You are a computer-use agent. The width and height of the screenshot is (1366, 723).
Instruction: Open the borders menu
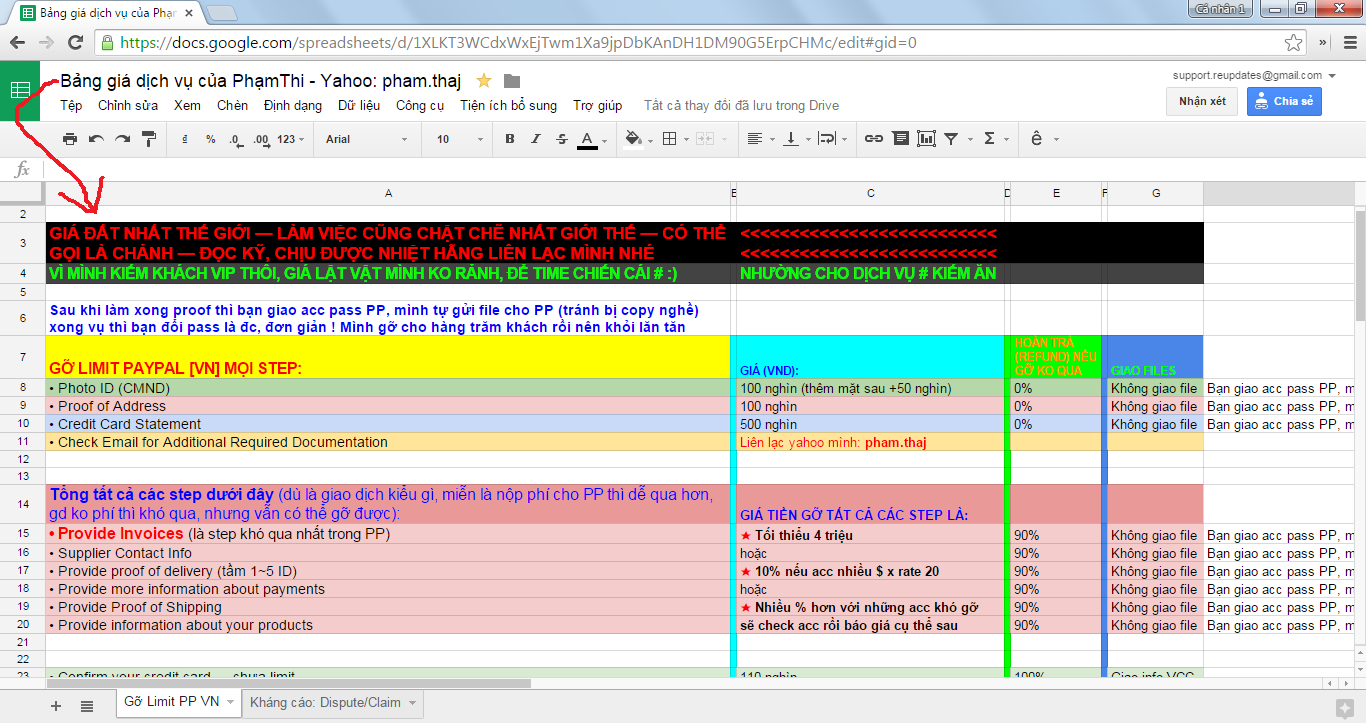(675, 139)
